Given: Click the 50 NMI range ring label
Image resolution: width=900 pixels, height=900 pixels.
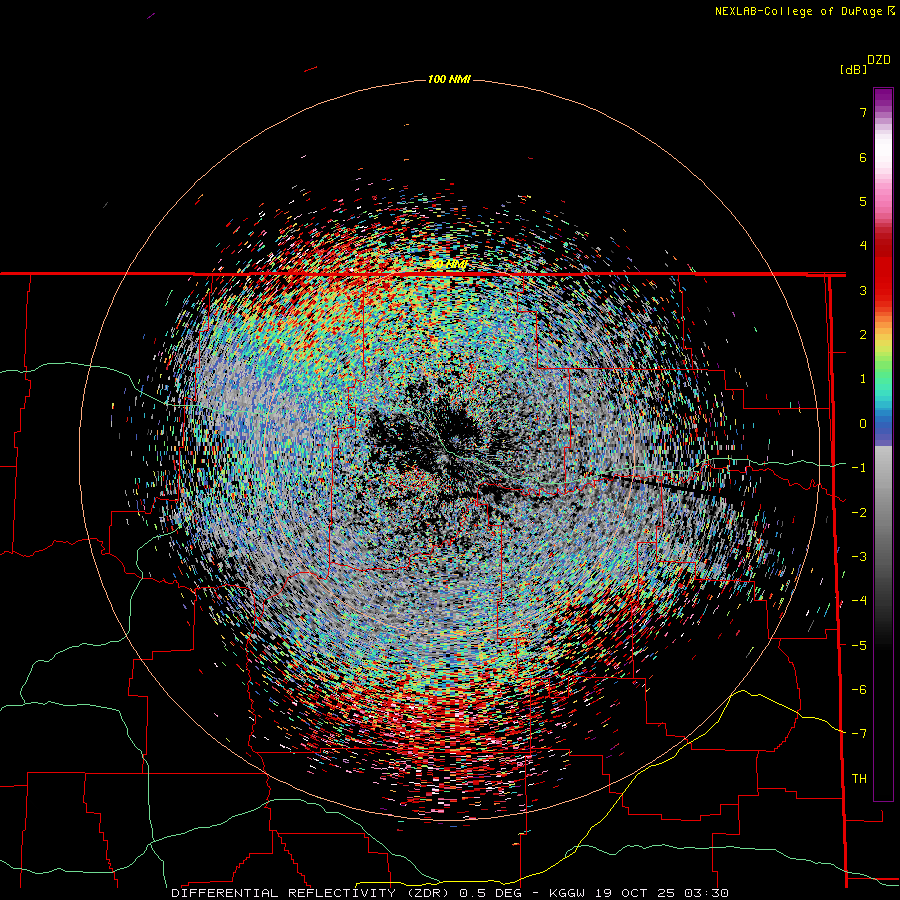Looking at the screenshot, I should tap(449, 264).
